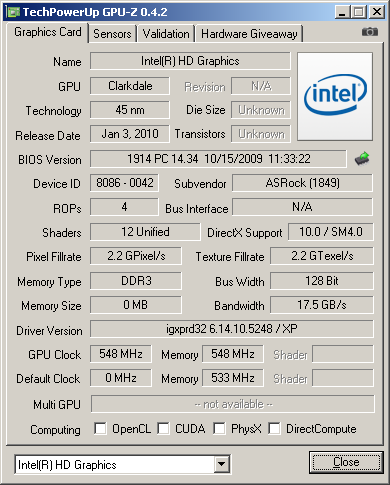Click the Close button
390x485 pixels.
click(x=346, y=462)
